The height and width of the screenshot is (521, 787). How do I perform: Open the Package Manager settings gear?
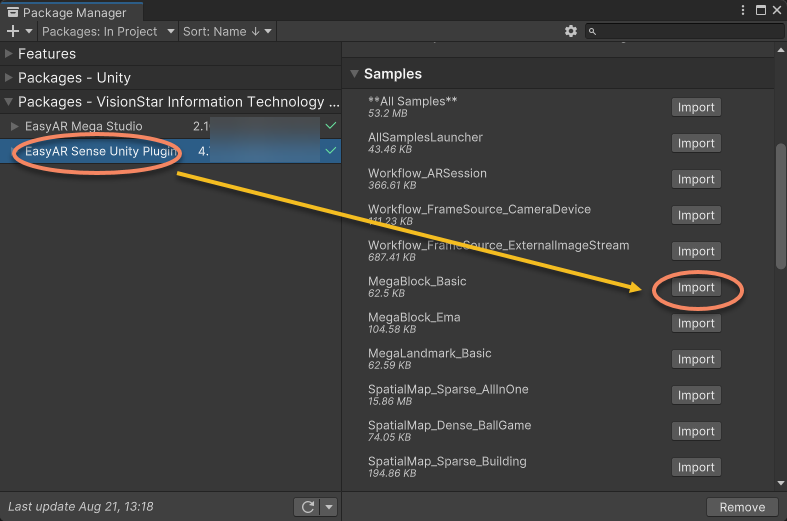(571, 31)
